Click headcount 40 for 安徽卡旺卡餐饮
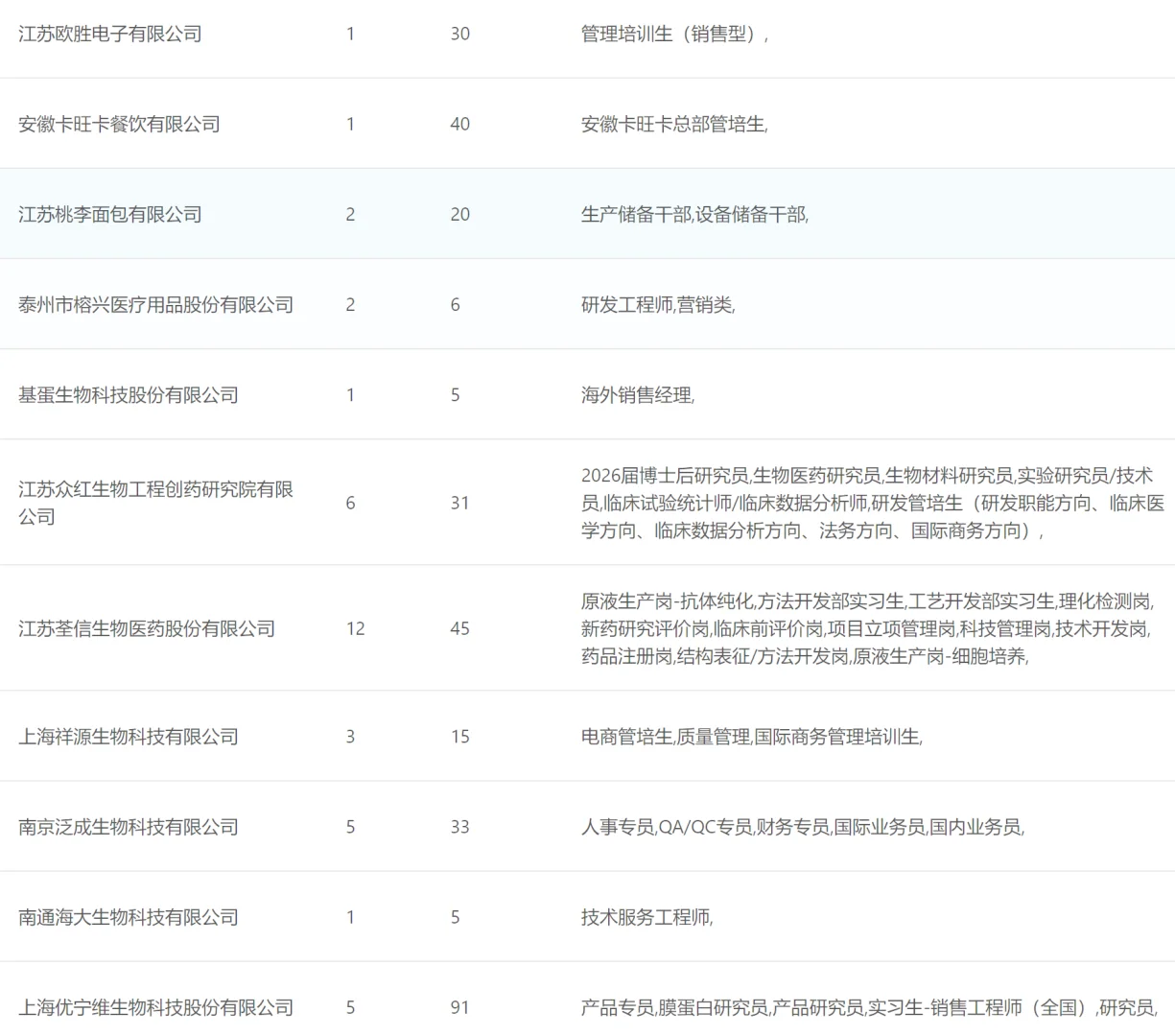The image size is (1175, 1036). pos(460,124)
